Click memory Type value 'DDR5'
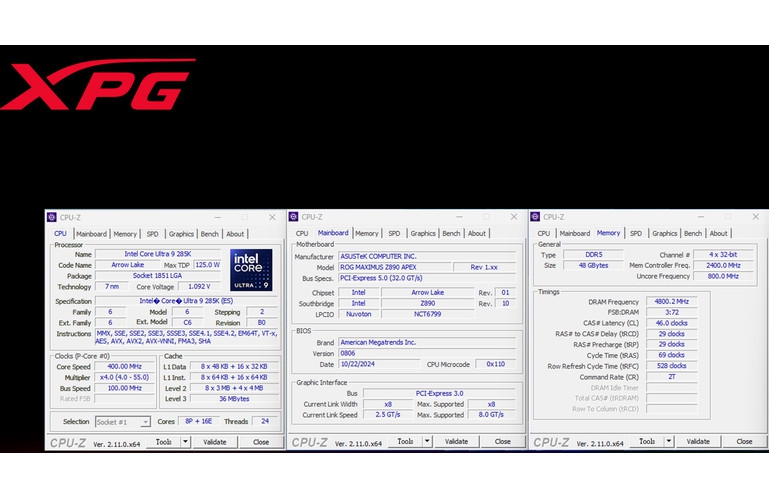The width and height of the screenshot is (770, 484). (x=593, y=255)
